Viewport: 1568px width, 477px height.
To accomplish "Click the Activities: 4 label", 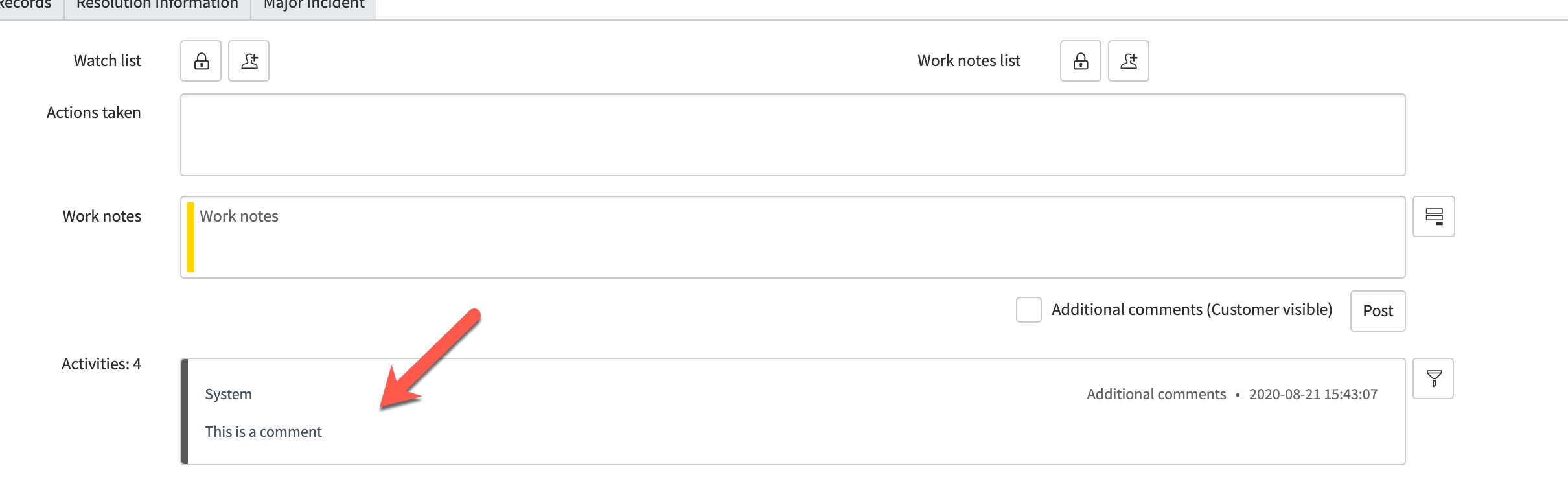I will pyautogui.click(x=101, y=364).
